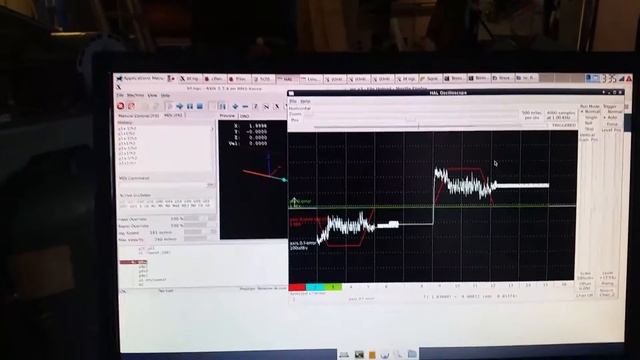Toggle the AXIS emergency stop button
The image size is (640, 360).
120,106
